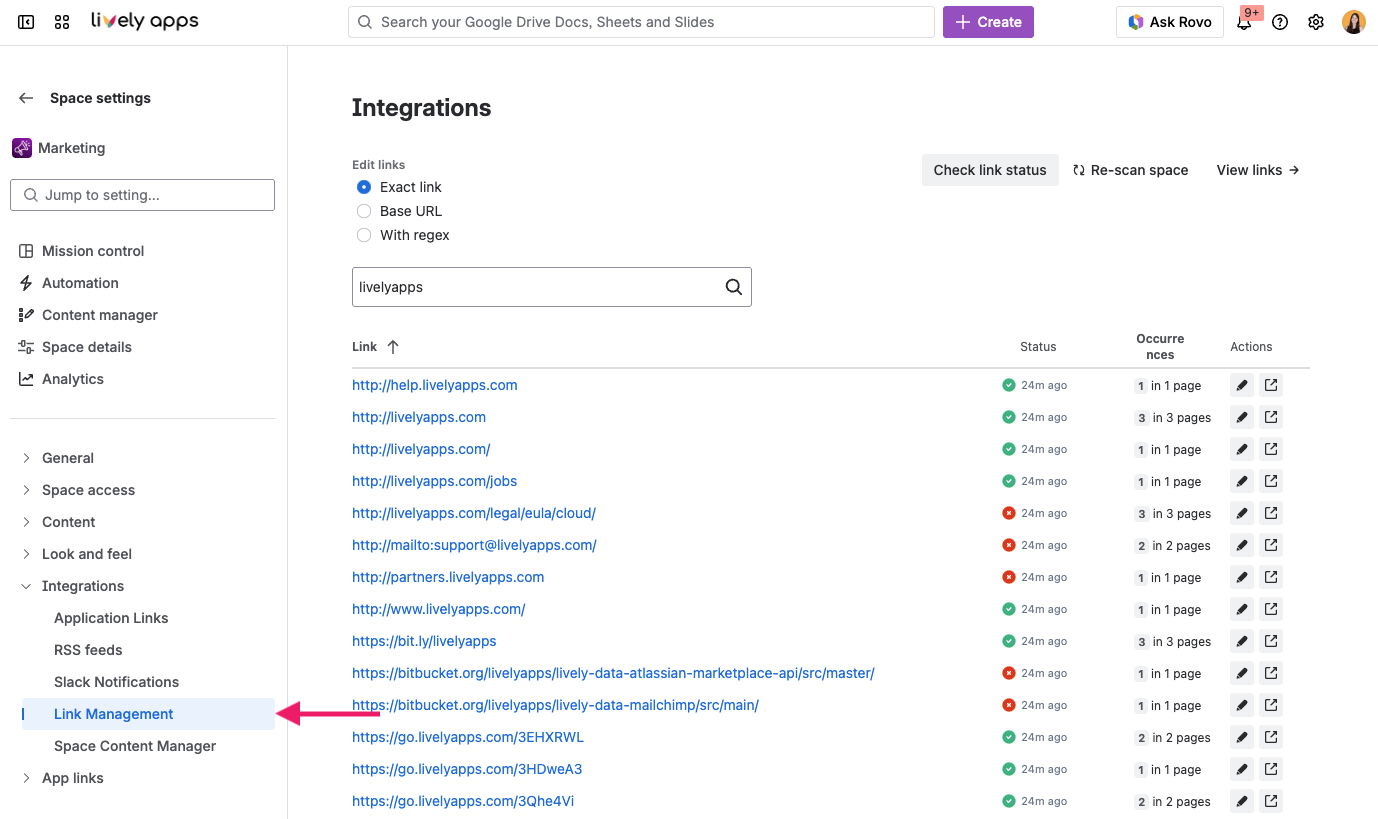Open Slack Notifications settings
The height and width of the screenshot is (819, 1378).
(116, 681)
